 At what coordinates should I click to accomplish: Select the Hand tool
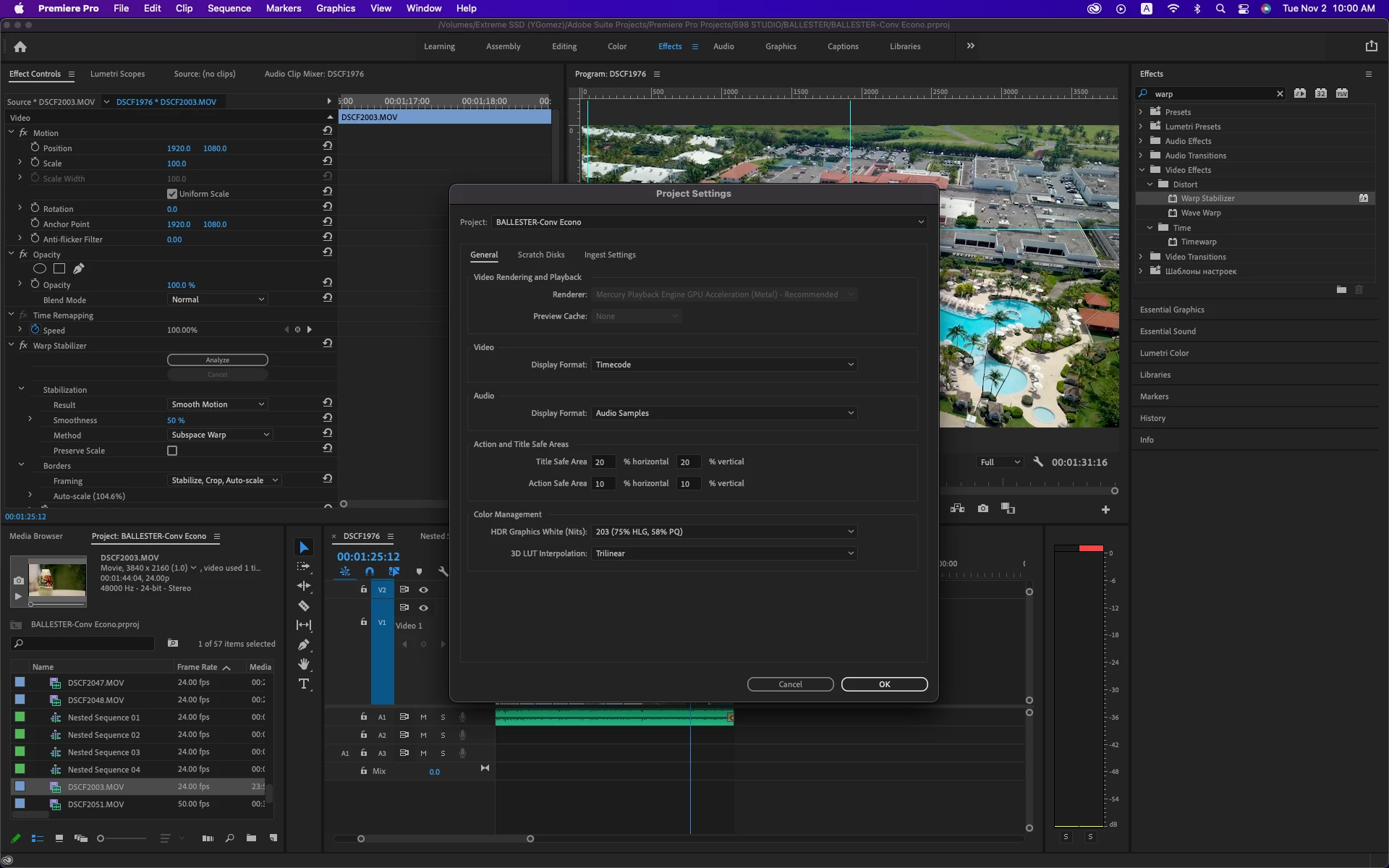(304, 664)
